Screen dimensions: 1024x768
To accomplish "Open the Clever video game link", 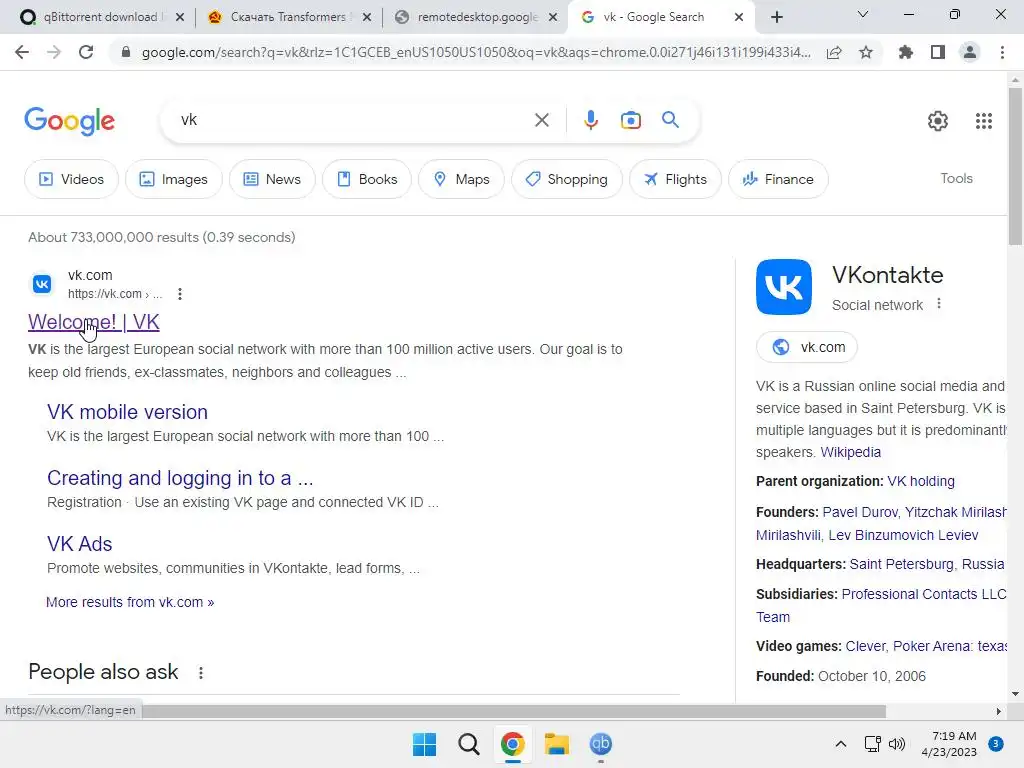I will [x=866, y=647].
